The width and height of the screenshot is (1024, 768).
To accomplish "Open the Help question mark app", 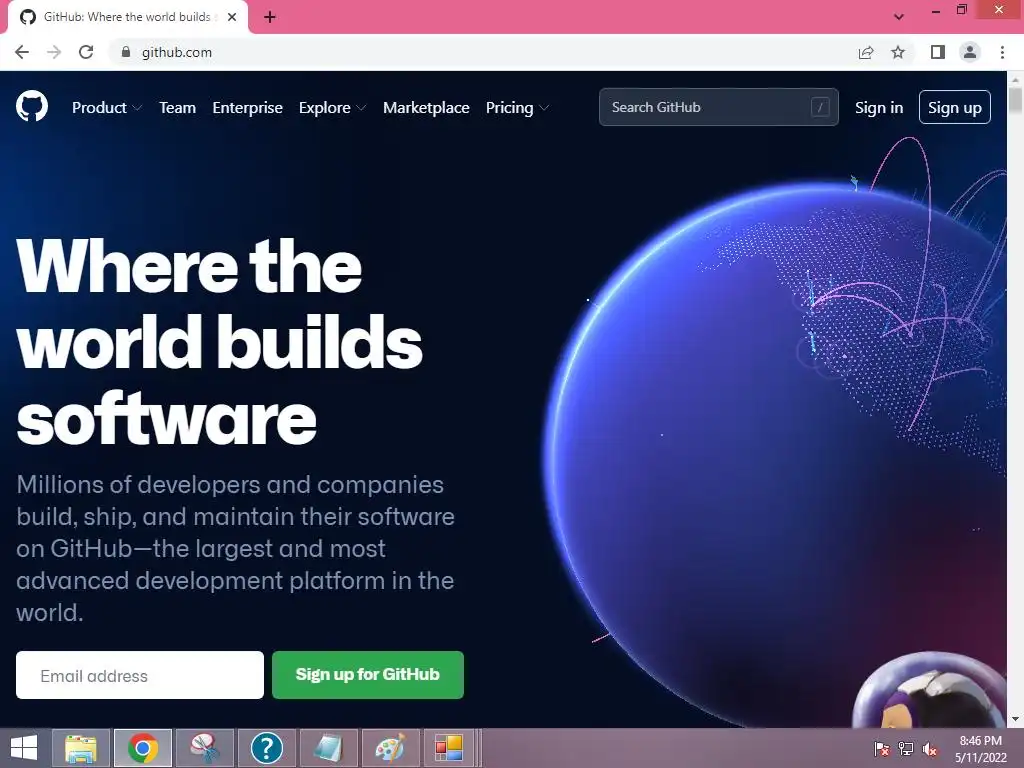I will (266, 748).
